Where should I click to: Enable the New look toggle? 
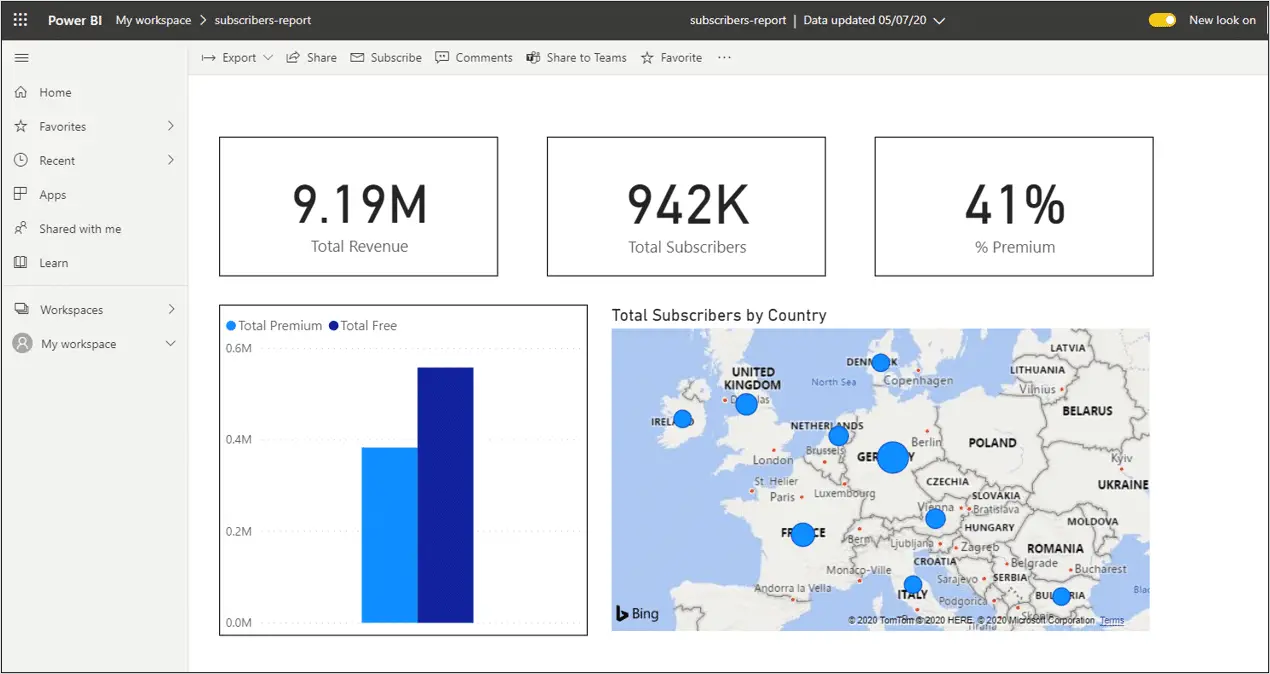tap(1161, 19)
